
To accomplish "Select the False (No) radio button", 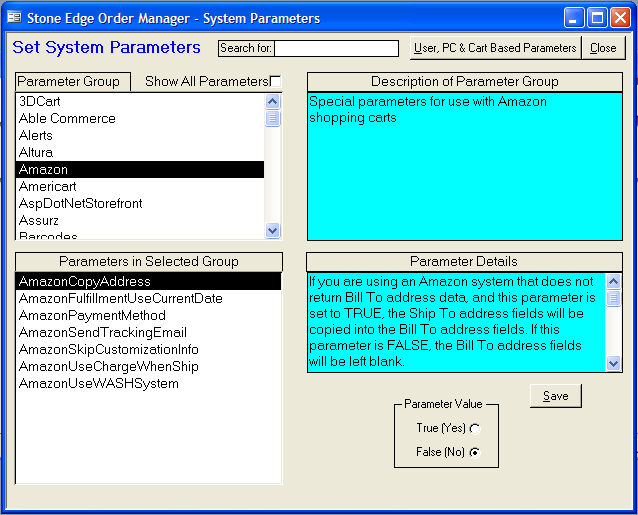I will pyautogui.click(x=474, y=452).
